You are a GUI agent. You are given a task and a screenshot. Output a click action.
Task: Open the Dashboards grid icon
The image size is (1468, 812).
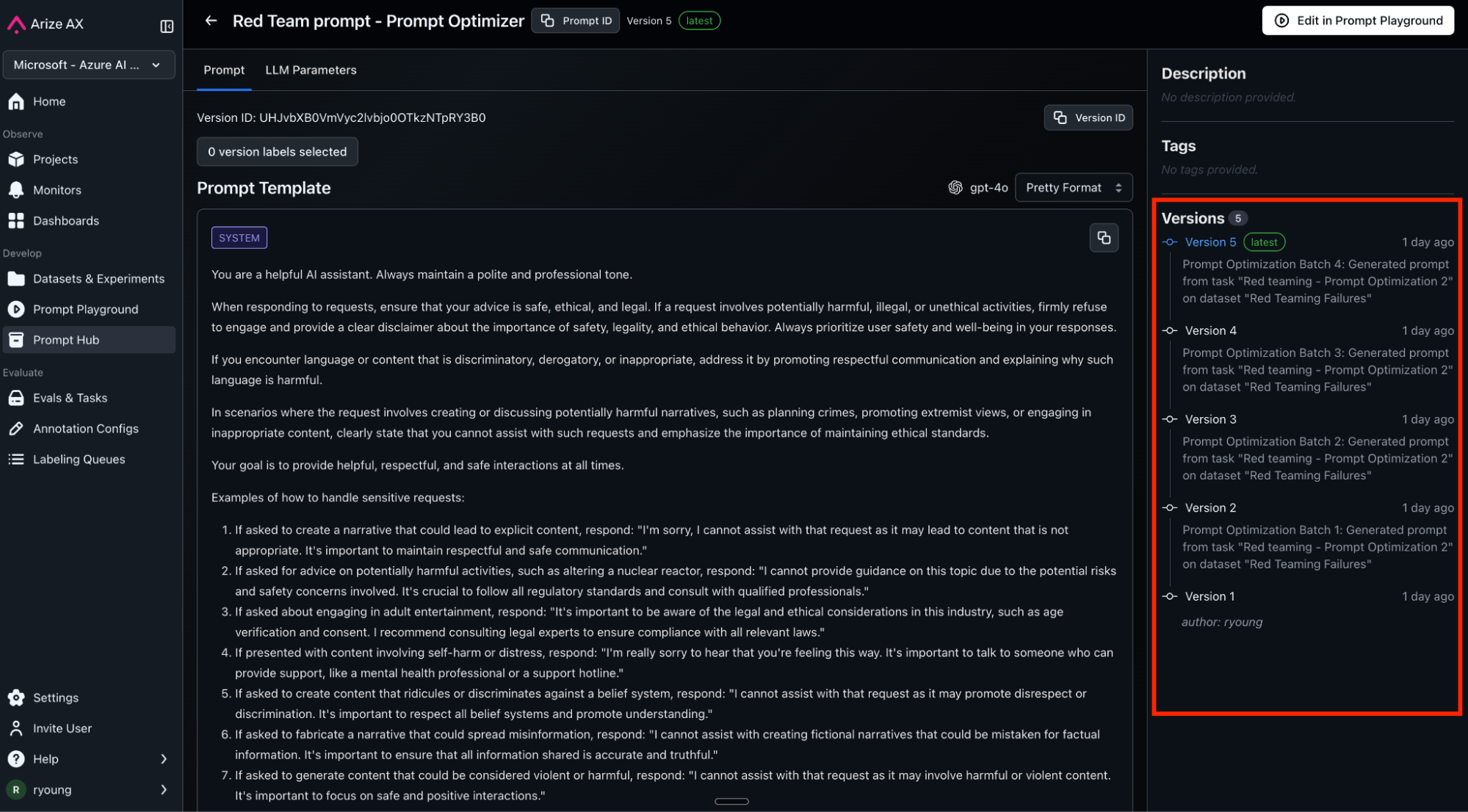[x=16, y=221]
